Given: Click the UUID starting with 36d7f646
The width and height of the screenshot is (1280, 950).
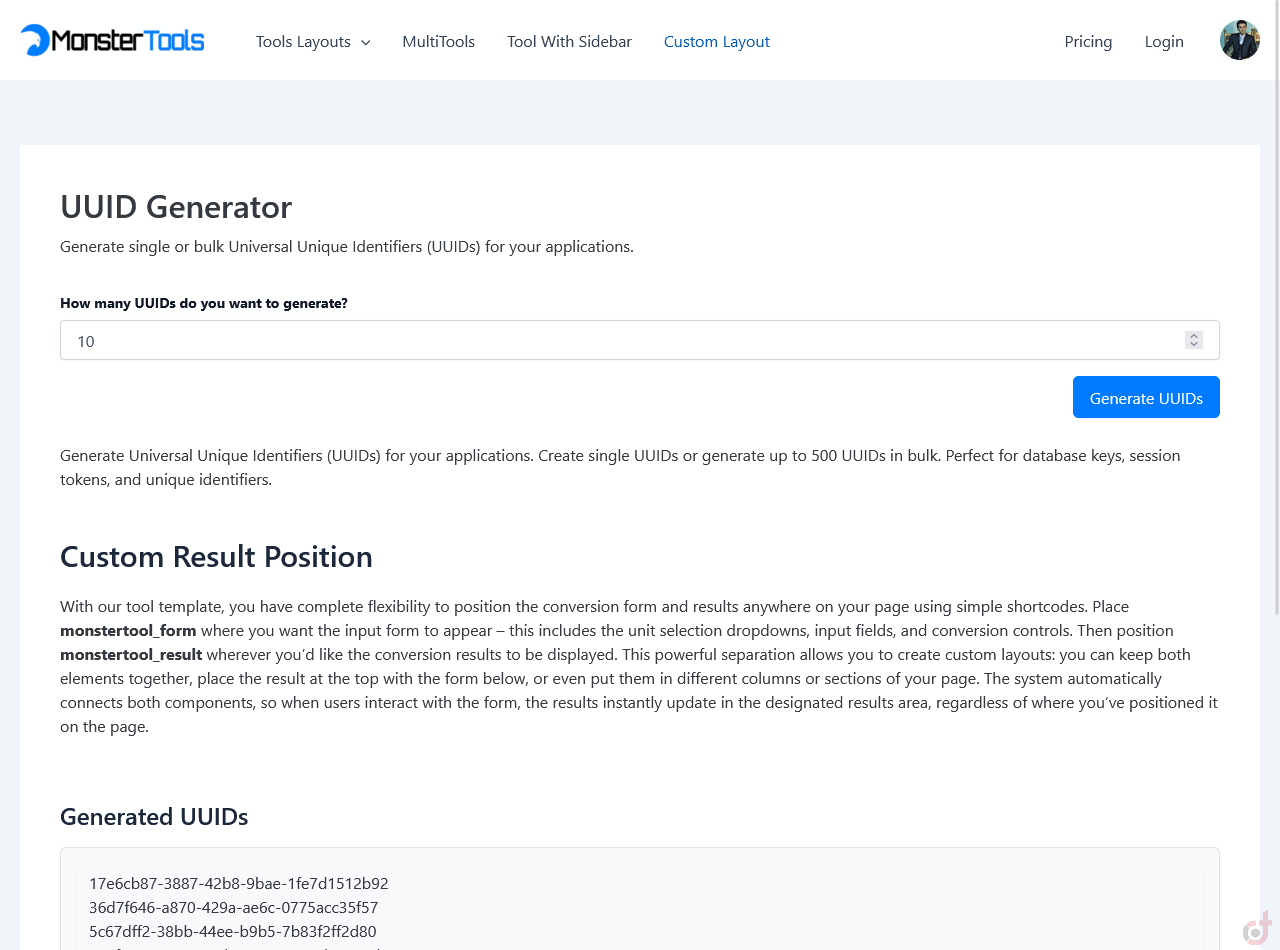Looking at the screenshot, I should pyautogui.click(x=233, y=907).
